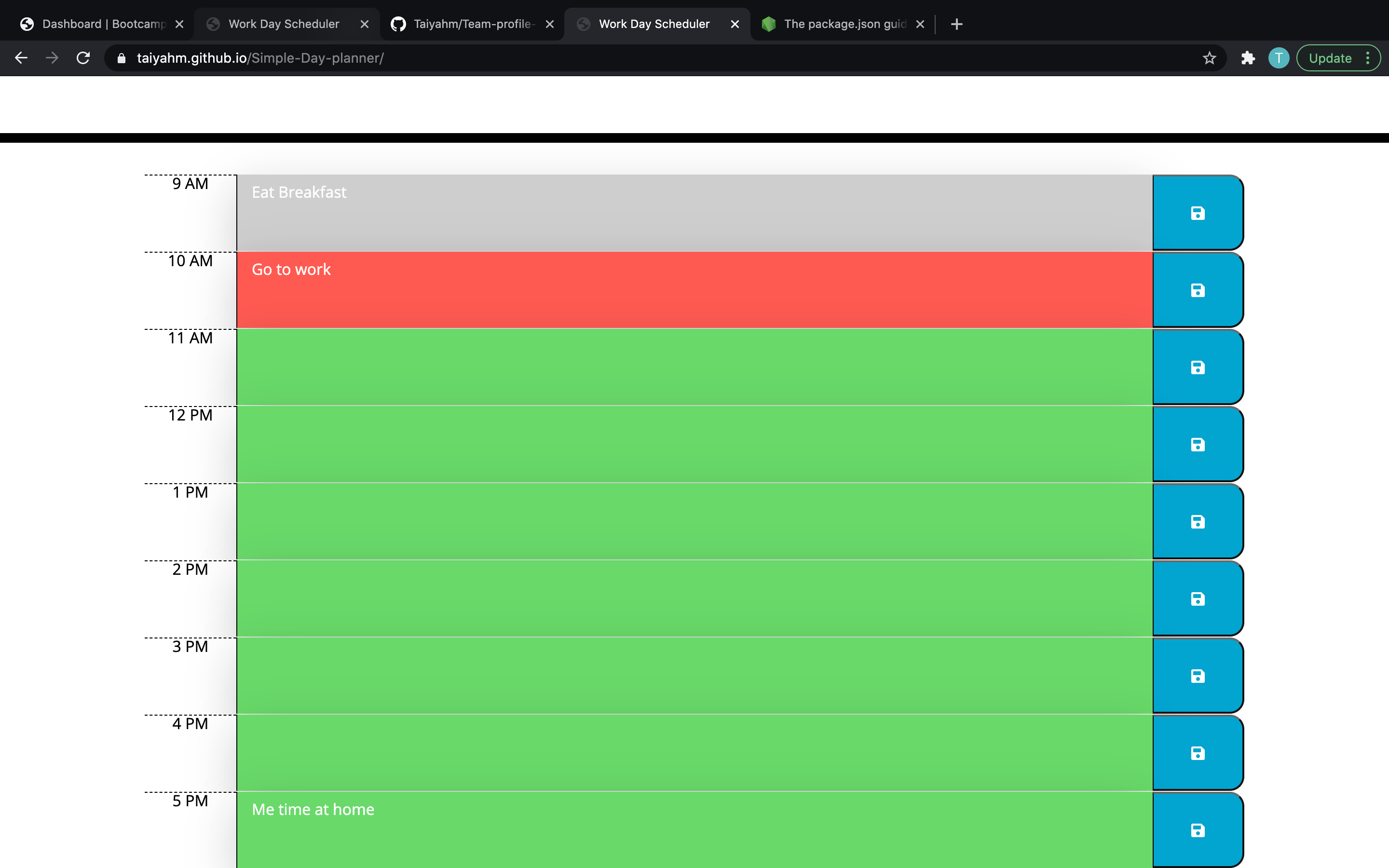Open the browser extensions puzzle icon
Image resolution: width=1389 pixels, height=868 pixels.
[x=1247, y=58]
